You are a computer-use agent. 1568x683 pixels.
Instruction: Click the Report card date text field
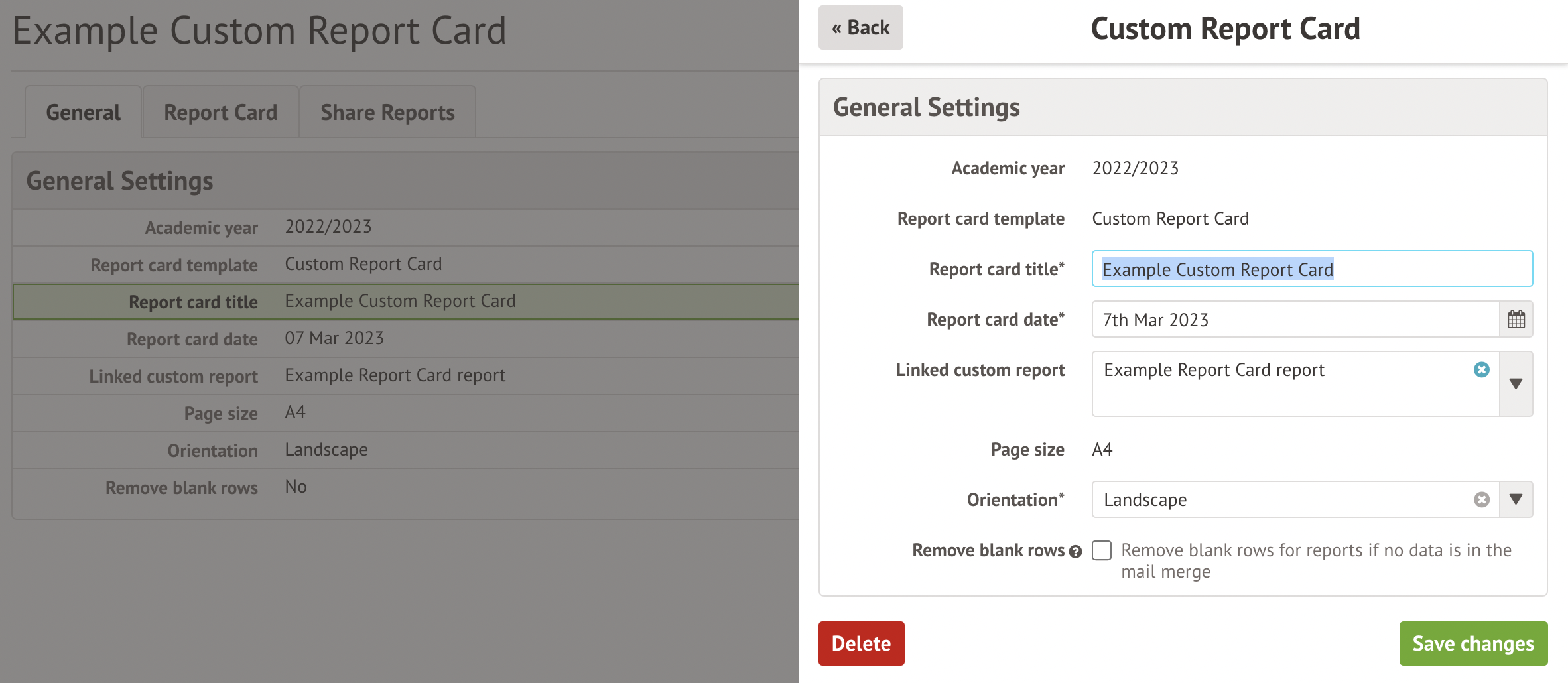tap(1293, 320)
